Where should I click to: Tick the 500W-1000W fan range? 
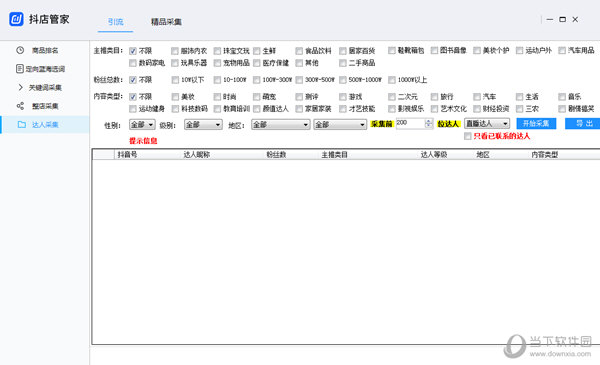pos(343,80)
